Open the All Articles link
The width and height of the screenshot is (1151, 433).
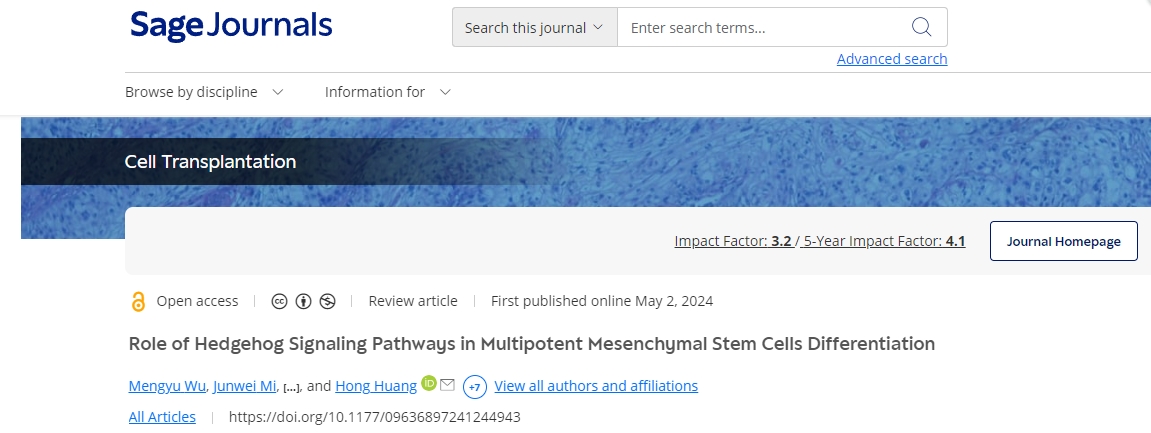(162, 417)
